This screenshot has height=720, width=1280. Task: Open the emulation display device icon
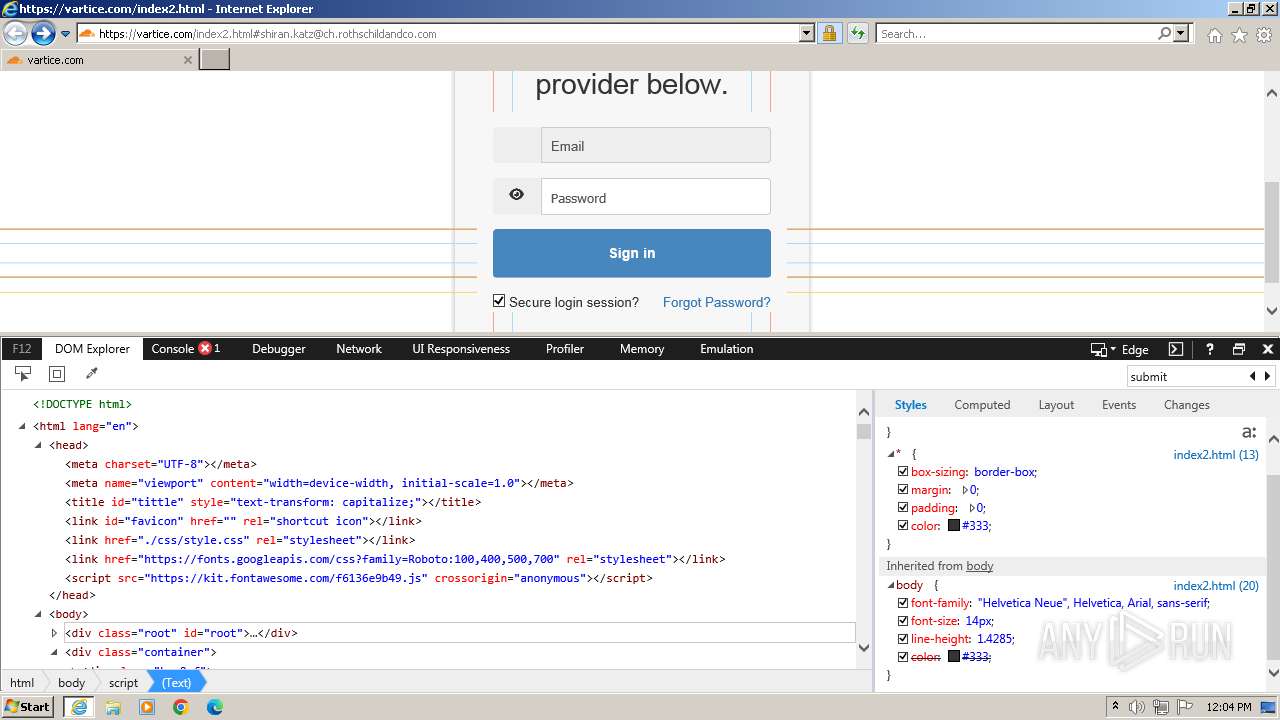pyautogui.click(x=1102, y=349)
